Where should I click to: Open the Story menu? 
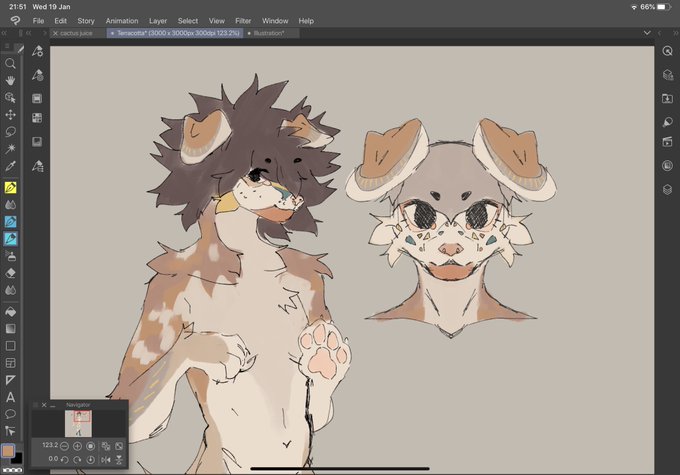tap(86, 21)
